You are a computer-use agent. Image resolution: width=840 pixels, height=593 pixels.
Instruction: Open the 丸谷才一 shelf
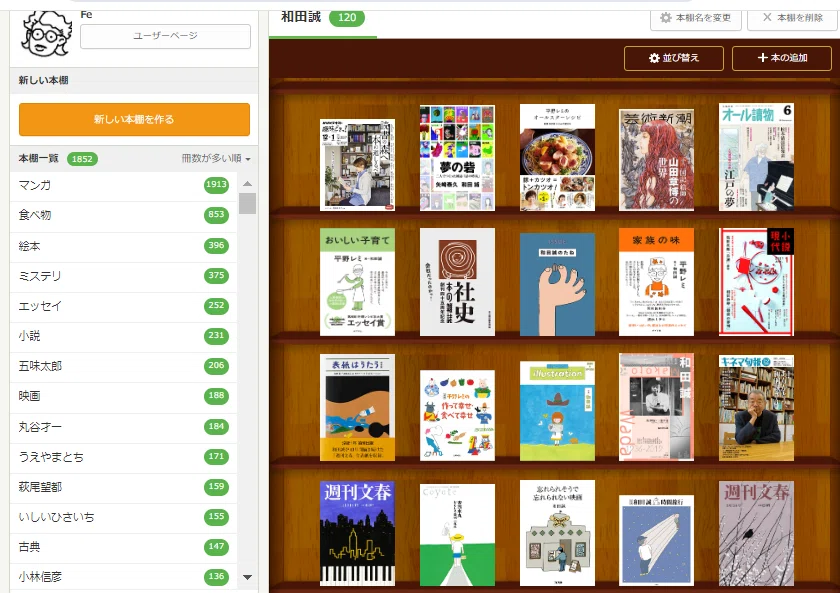coord(123,427)
